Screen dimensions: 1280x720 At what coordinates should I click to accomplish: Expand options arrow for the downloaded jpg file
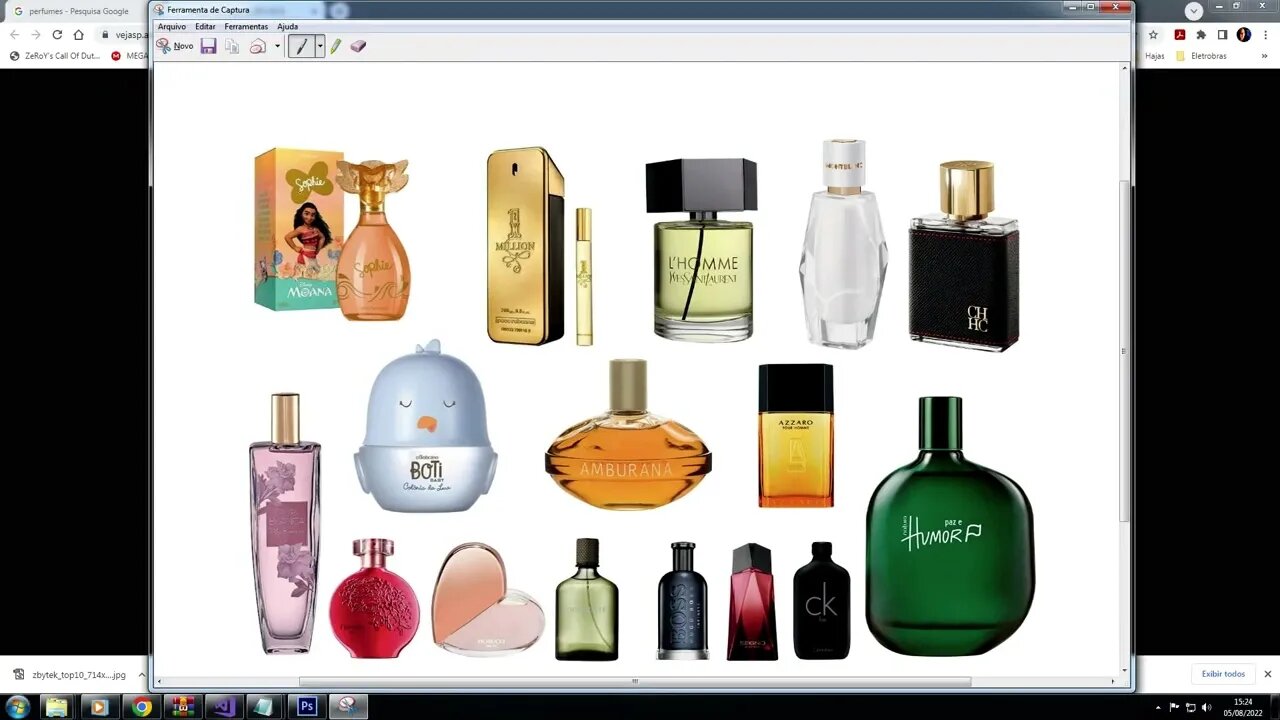141,675
